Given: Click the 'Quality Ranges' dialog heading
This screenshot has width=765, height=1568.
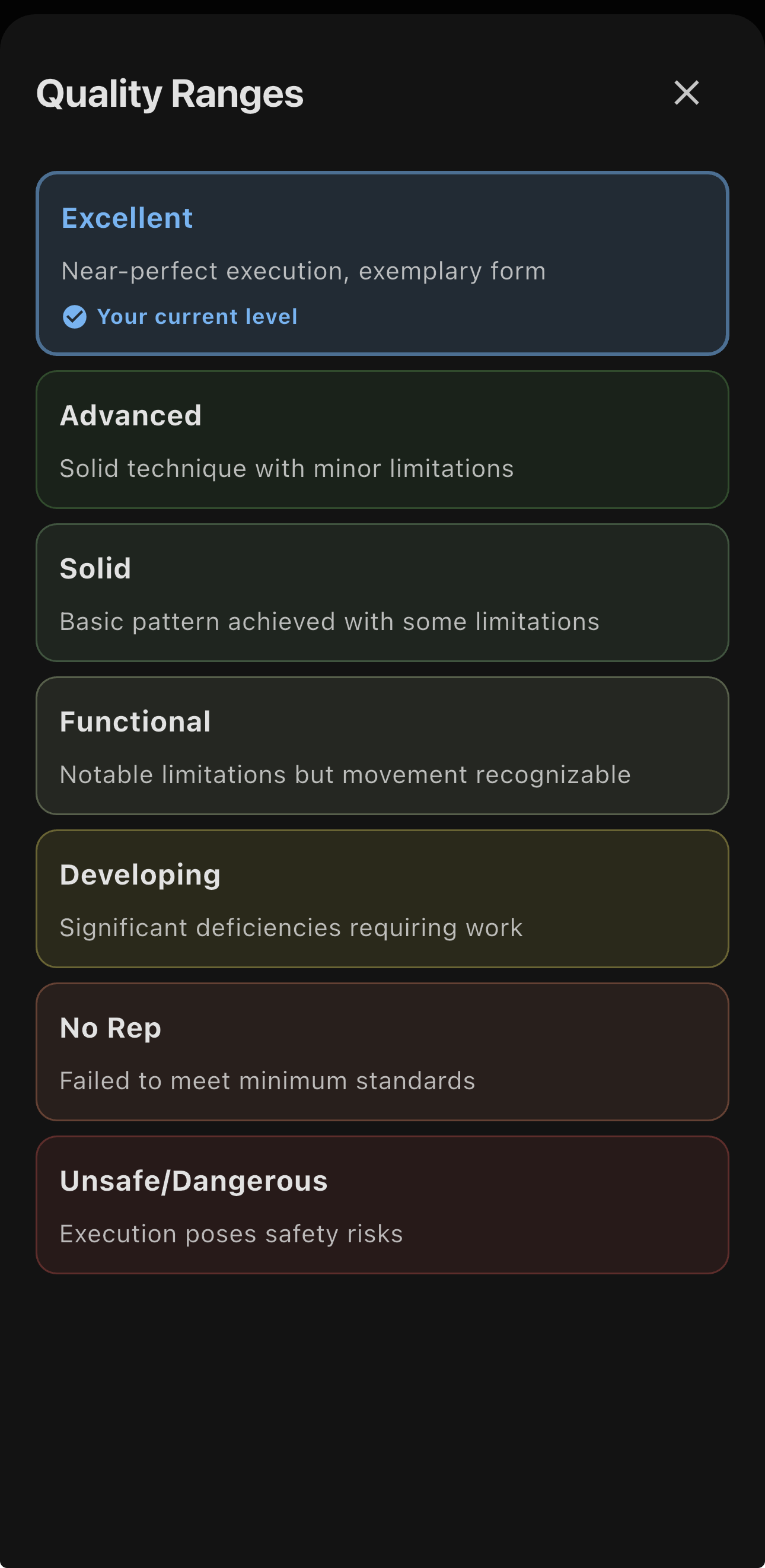Looking at the screenshot, I should (170, 94).
